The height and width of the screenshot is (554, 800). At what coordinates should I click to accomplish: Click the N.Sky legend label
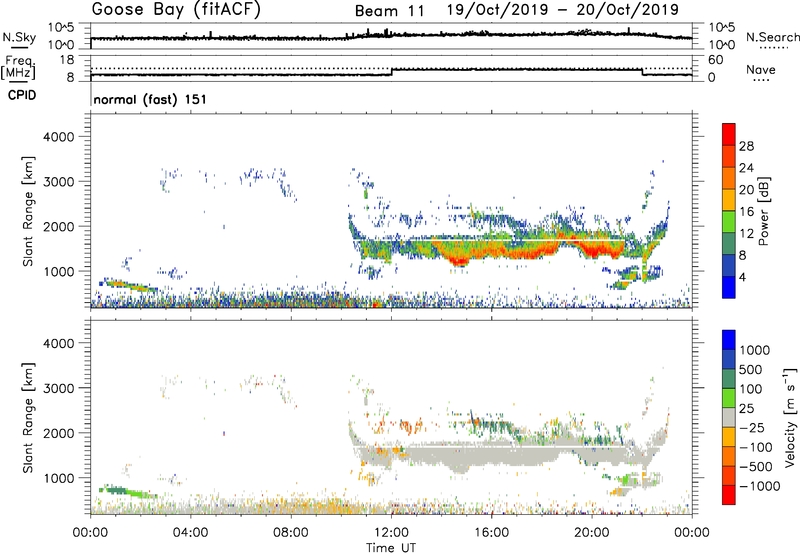(x=19, y=37)
